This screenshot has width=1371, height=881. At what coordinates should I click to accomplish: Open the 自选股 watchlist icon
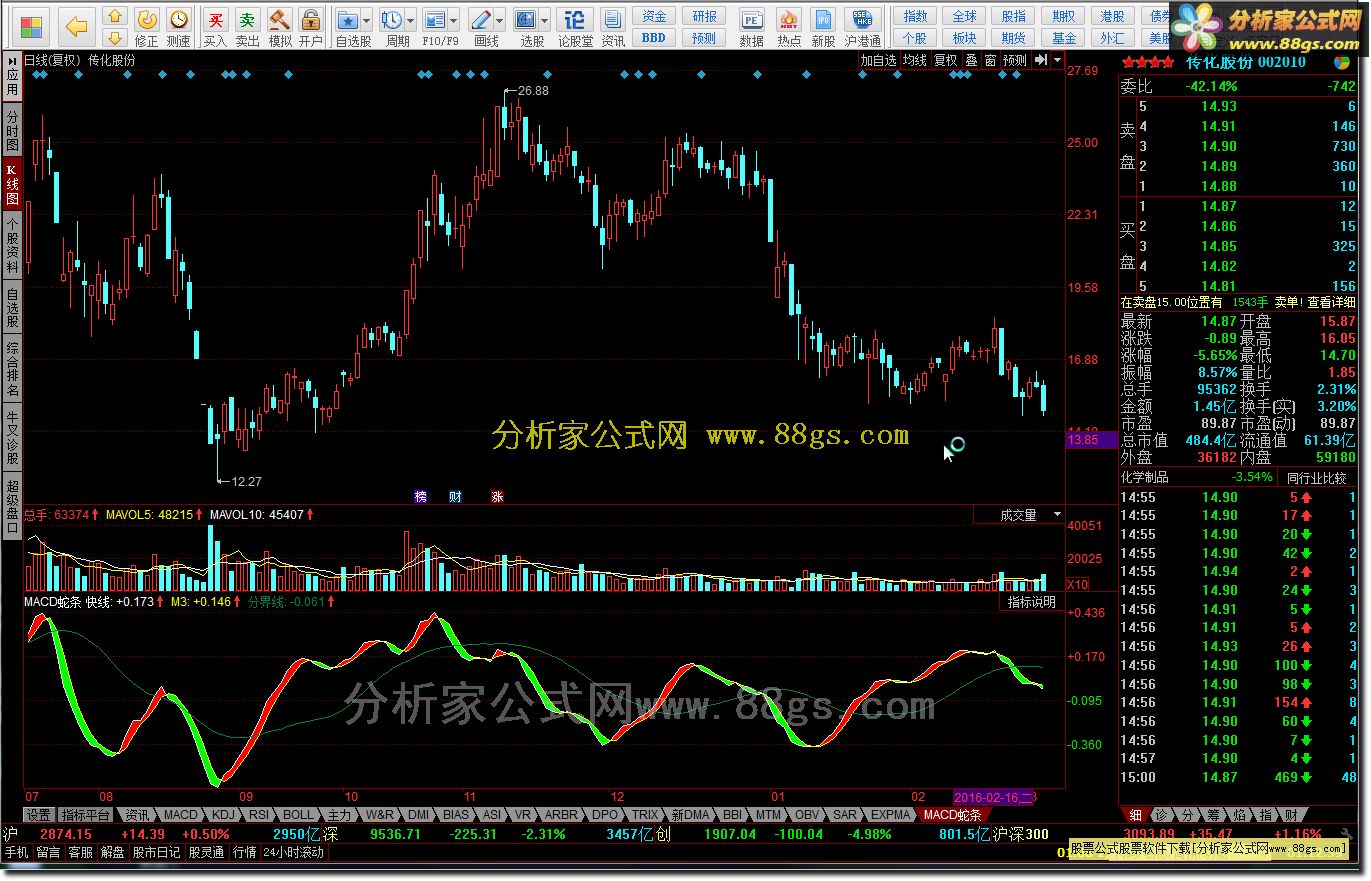[x=348, y=20]
